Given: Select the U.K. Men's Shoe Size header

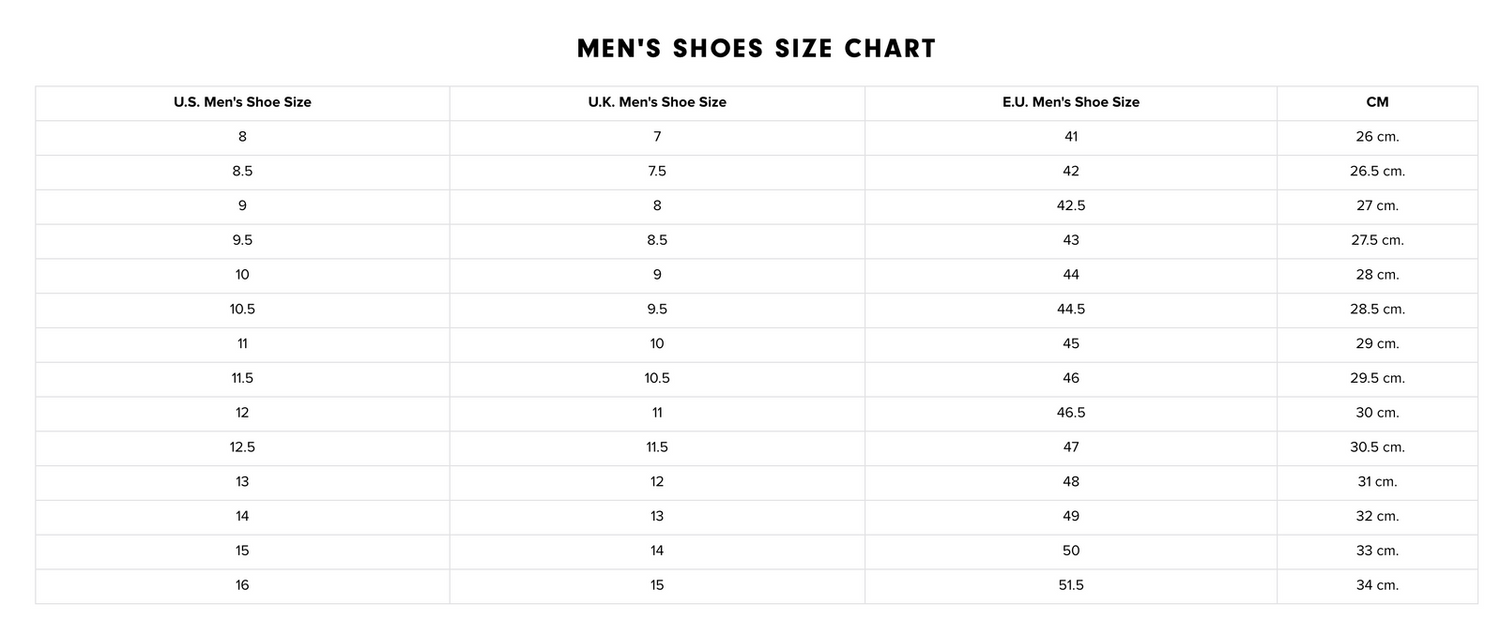Looking at the screenshot, I should tap(657, 102).
